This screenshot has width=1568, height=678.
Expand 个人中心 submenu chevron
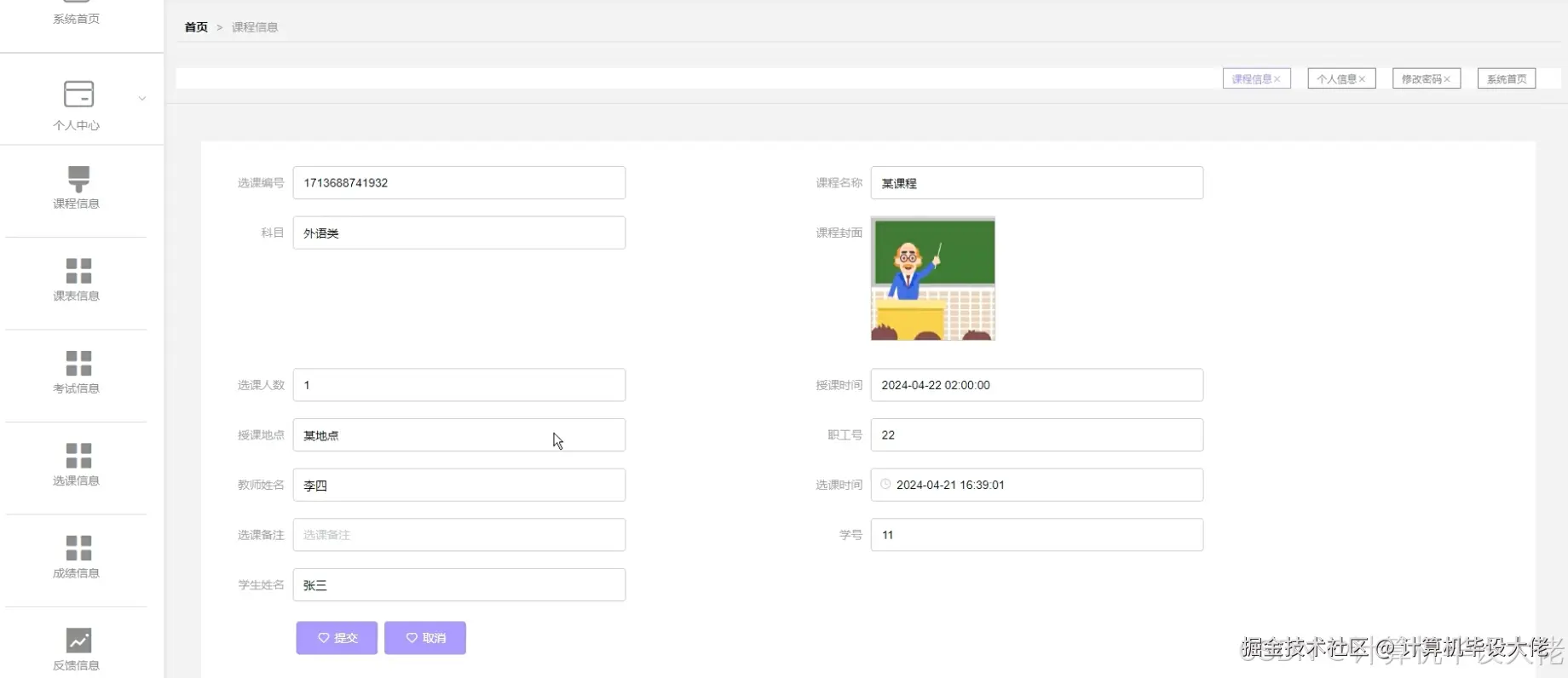(142, 99)
